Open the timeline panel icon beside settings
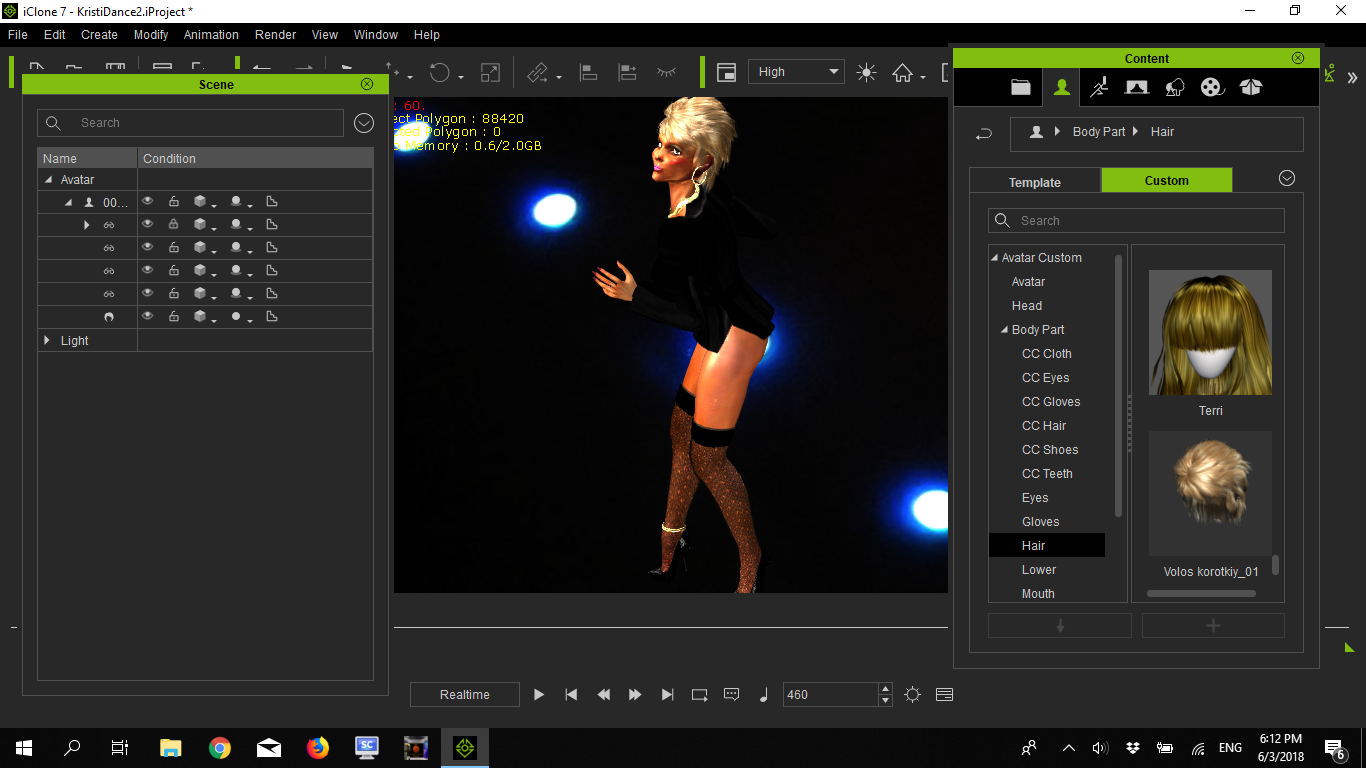The width and height of the screenshot is (1366, 768). tap(944, 694)
